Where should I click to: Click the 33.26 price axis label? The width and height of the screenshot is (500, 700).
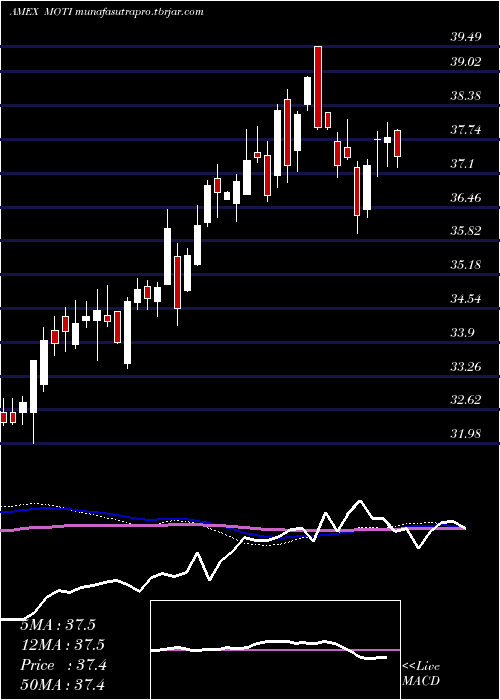(x=466, y=367)
